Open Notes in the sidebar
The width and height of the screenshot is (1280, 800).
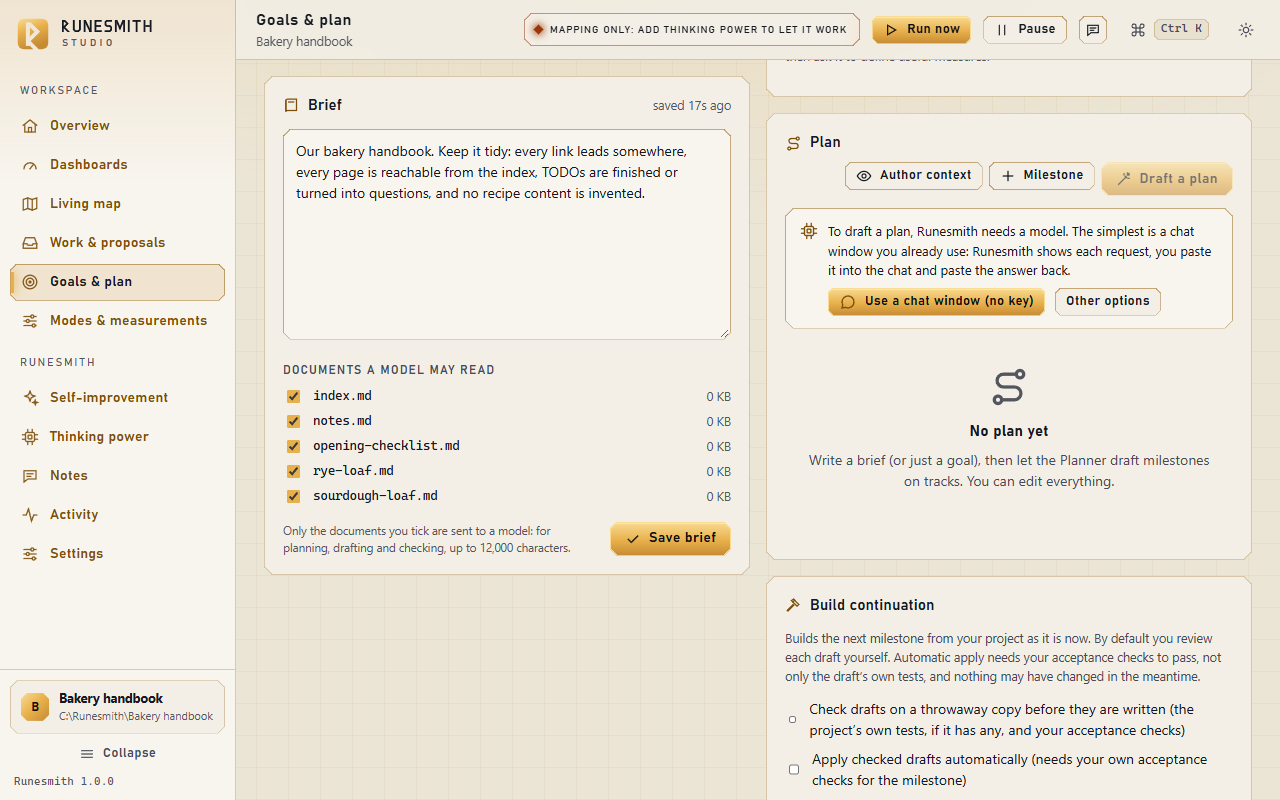click(117, 476)
